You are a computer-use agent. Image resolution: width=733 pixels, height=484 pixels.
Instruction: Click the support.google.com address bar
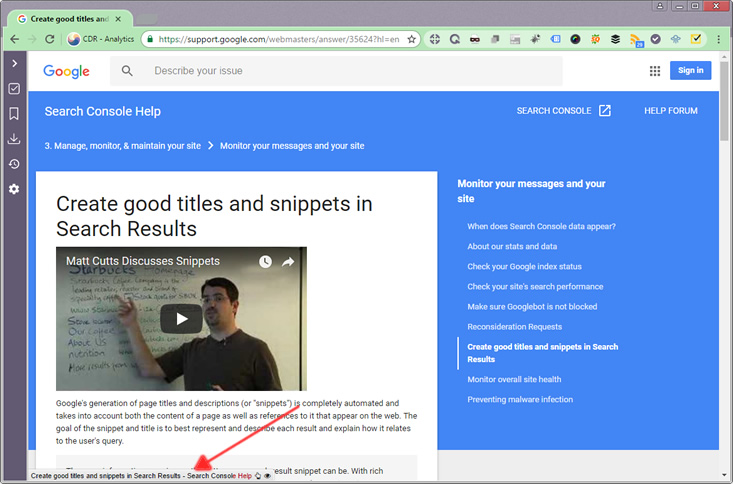click(x=279, y=39)
